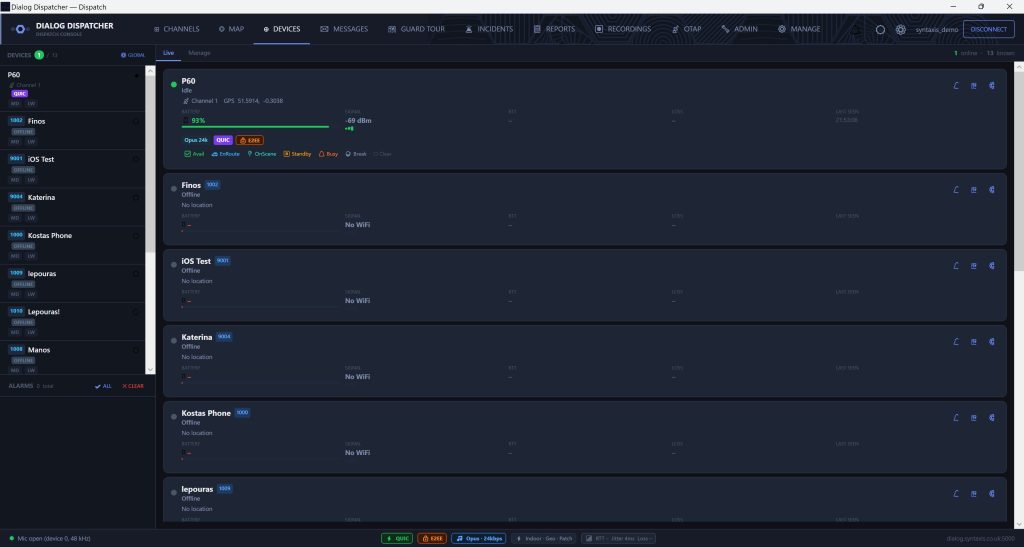Viewport: 1024px width, 547px height.
Task: Set P60 status to Standby
Action: click(297, 154)
